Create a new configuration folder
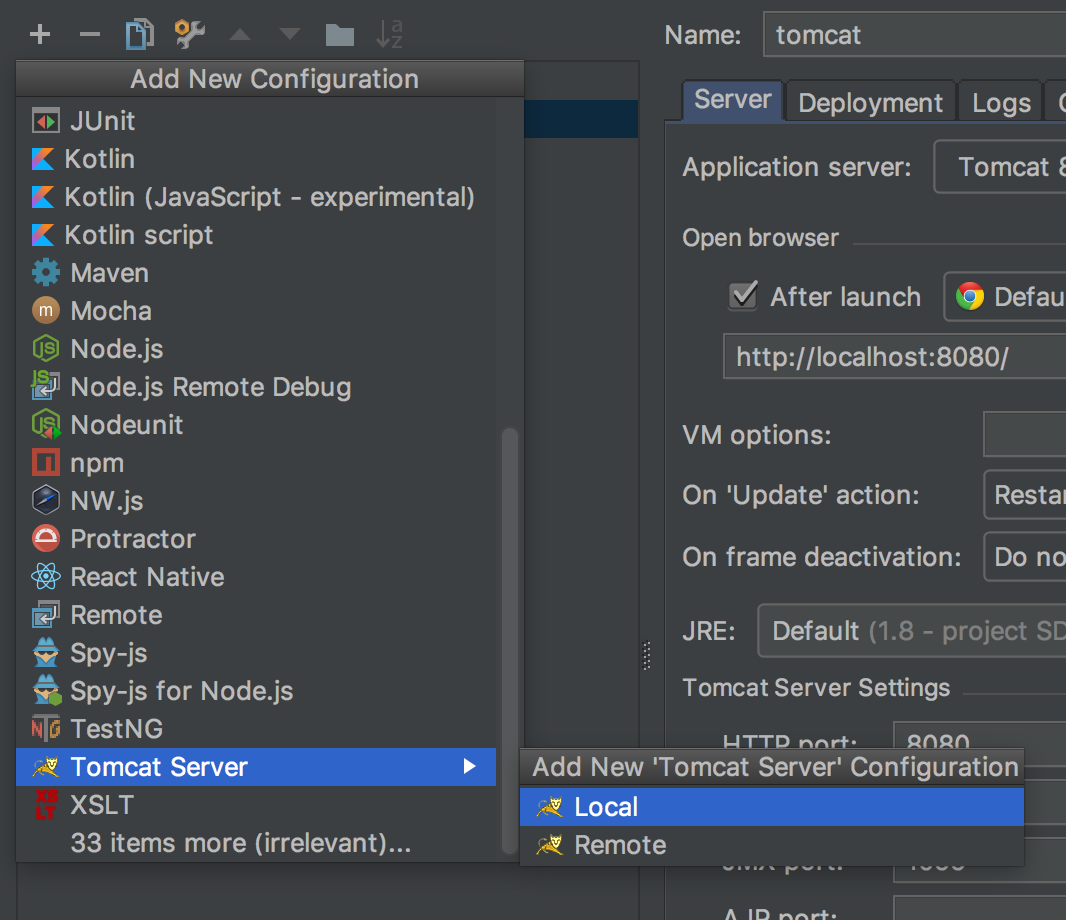The height and width of the screenshot is (920, 1066). 339,33
